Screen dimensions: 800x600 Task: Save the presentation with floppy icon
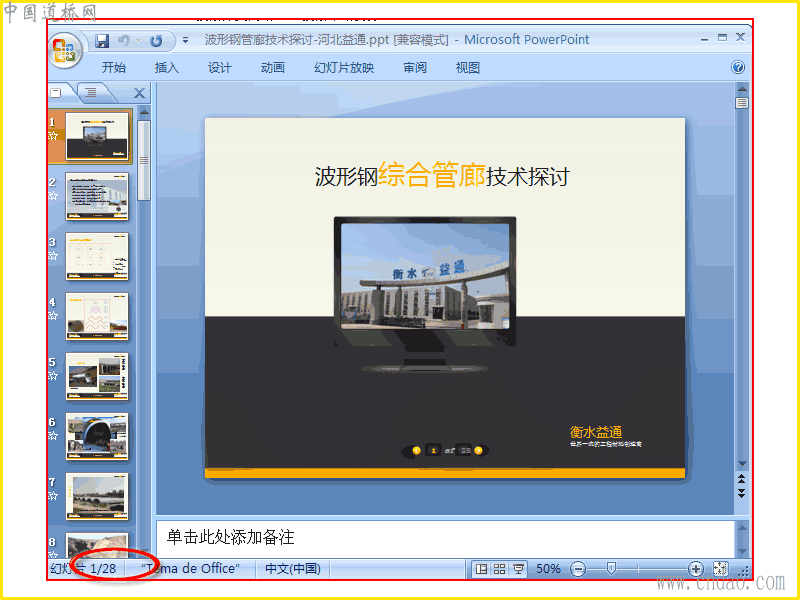tap(102, 40)
